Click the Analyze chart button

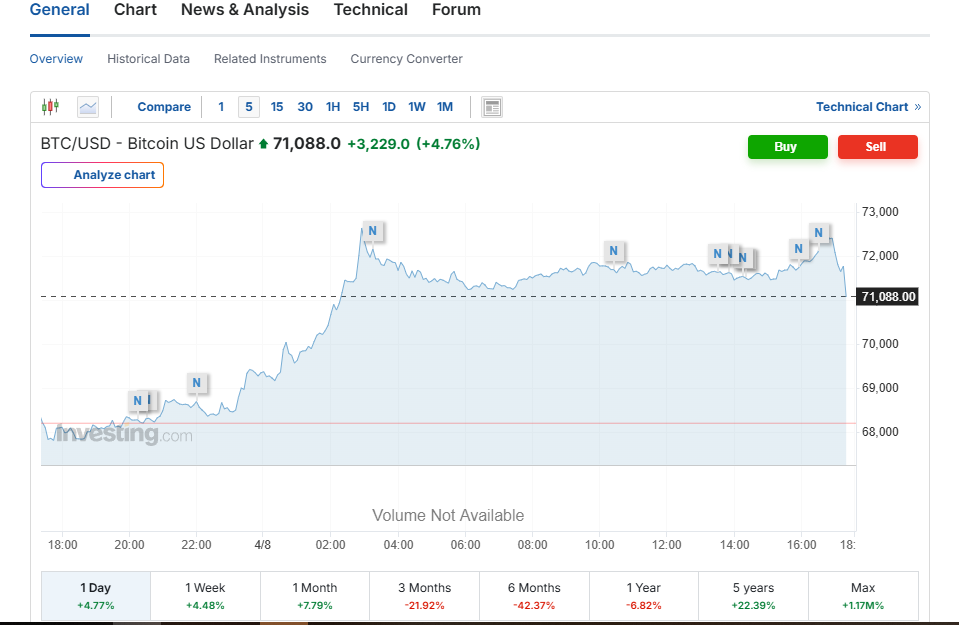coord(102,175)
